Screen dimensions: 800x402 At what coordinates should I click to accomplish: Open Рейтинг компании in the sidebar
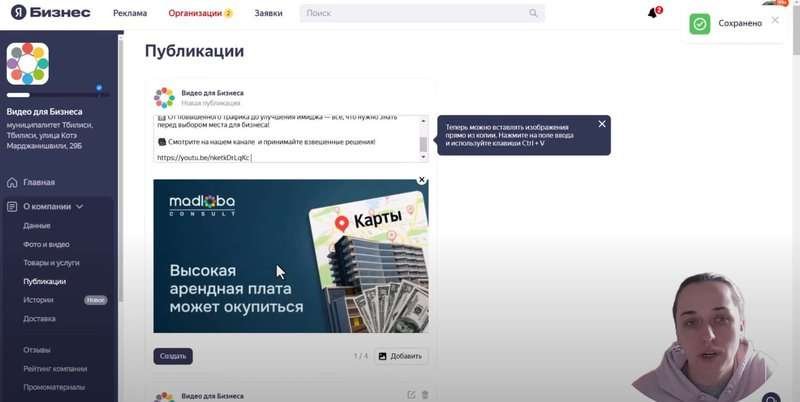(x=55, y=369)
